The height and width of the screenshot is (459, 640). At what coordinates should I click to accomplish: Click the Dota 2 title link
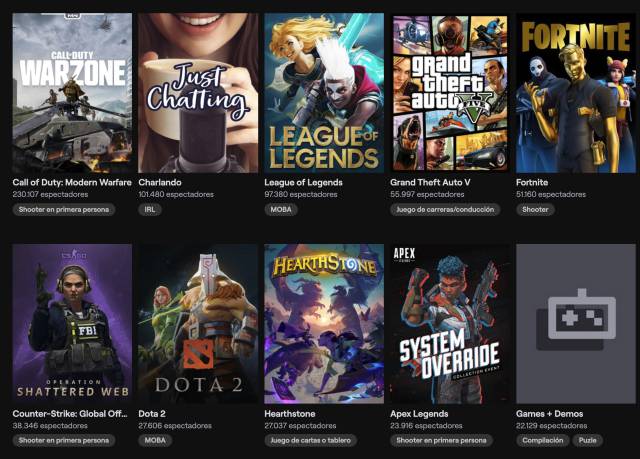tap(152, 414)
